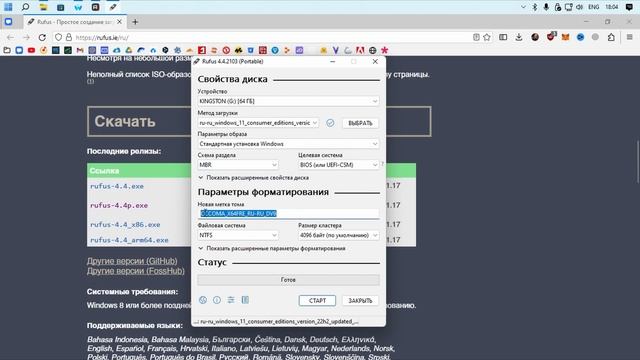Open the clock showing 18:04
This screenshot has height=360, width=640.
pyautogui.click(x=611, y=7)
